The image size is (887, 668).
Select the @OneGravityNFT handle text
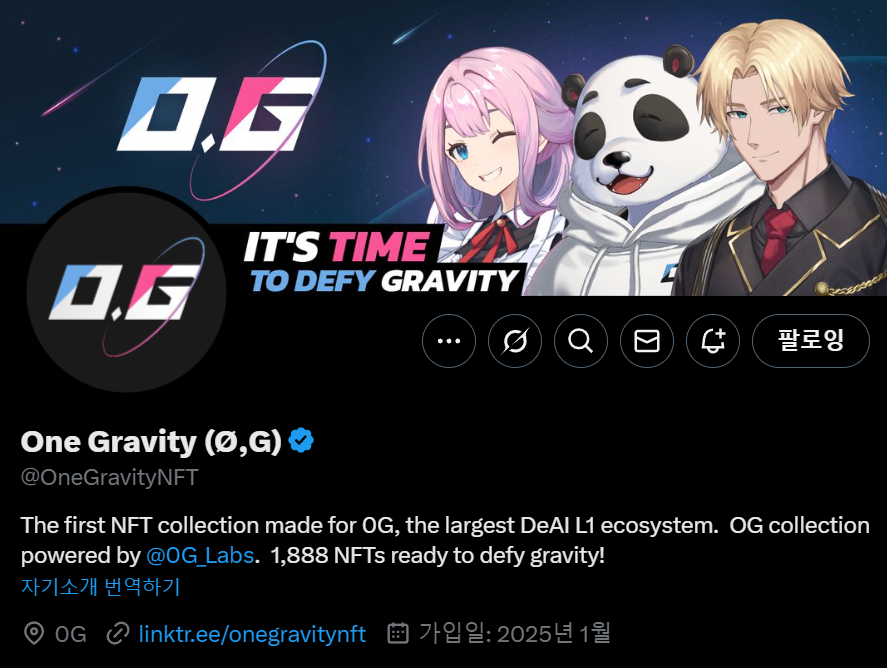[x=109, y=477]
